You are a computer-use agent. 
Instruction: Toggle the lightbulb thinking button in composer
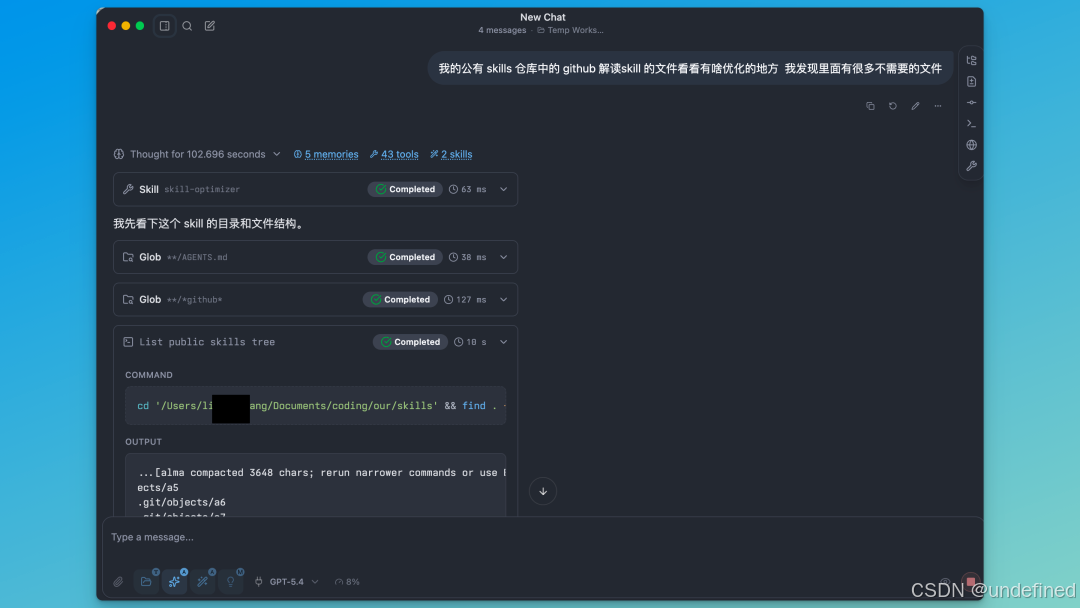click(231, 582)
